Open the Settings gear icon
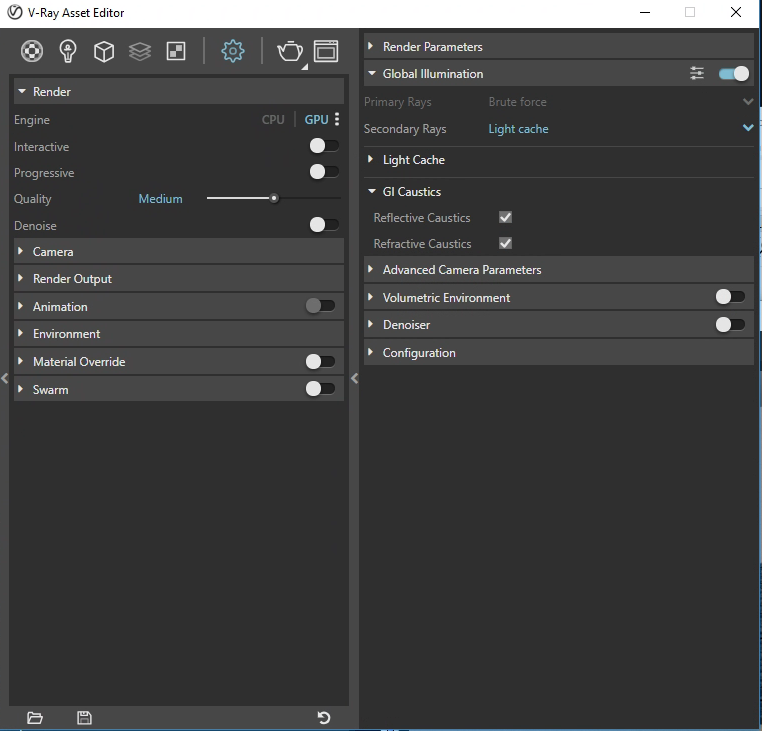The width and height of the screenshot is (762, 731). coord(233,51)
